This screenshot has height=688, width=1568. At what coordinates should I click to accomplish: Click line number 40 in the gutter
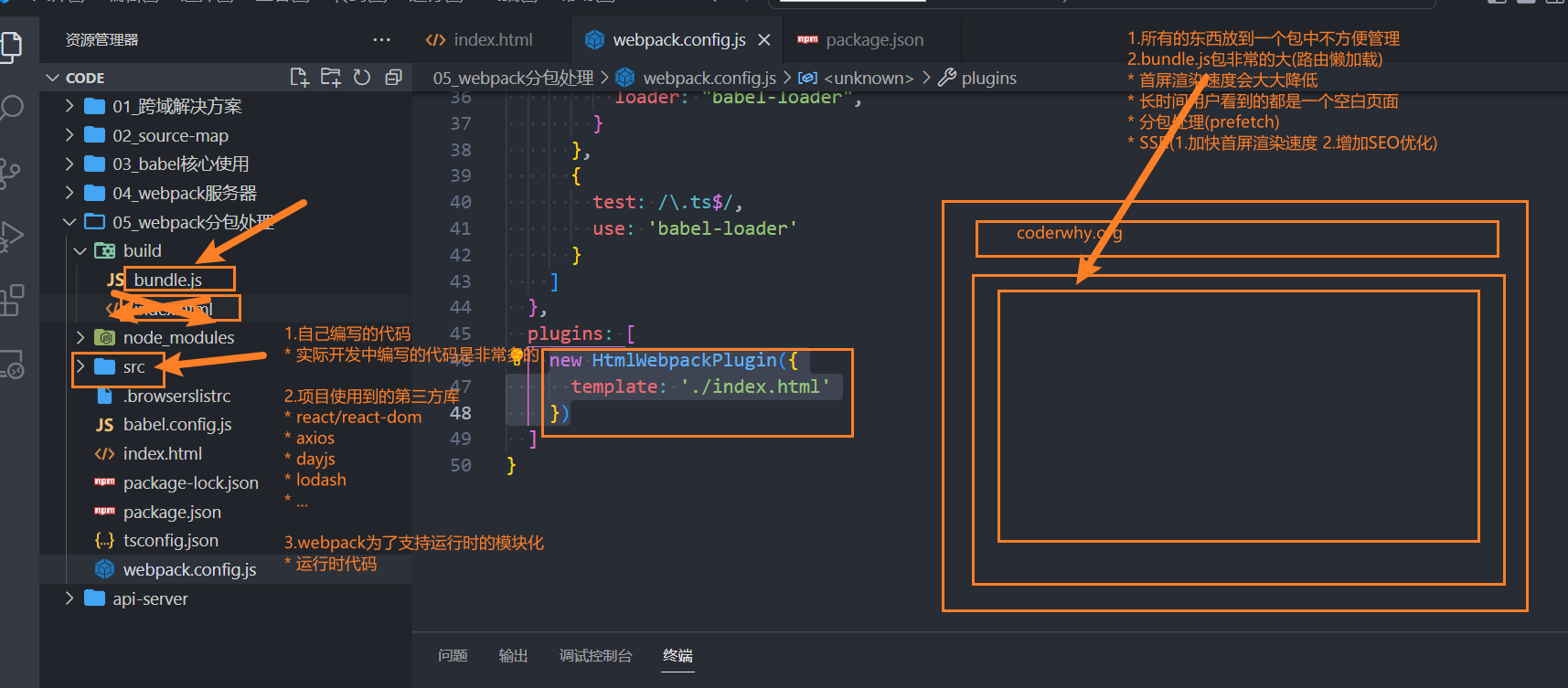[461, 202]
